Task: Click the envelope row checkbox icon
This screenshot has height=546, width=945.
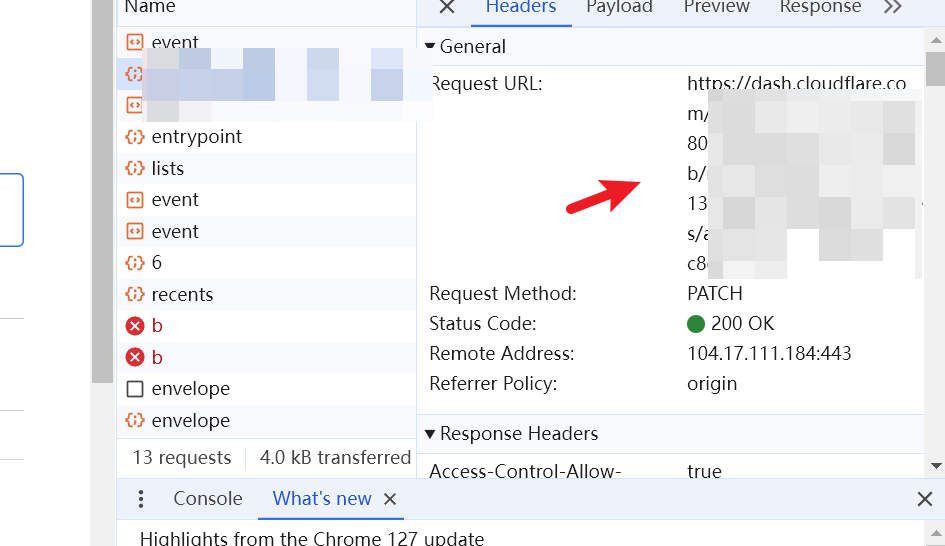Action: 135,389
